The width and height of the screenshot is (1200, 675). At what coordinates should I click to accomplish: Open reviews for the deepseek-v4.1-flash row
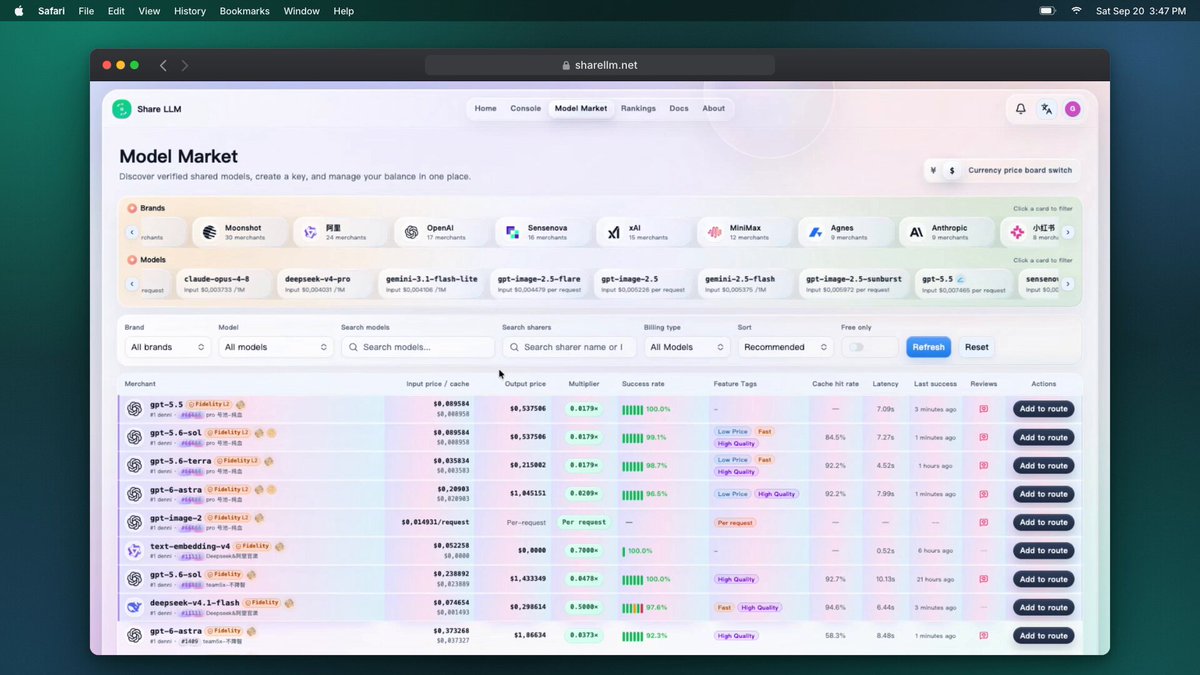(x=983, y=607)
